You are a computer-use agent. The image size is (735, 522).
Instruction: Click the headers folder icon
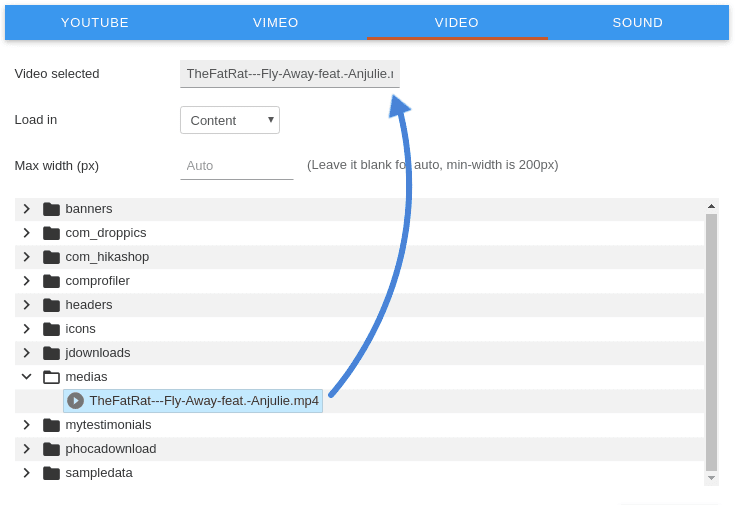click(x=51, y=305)
